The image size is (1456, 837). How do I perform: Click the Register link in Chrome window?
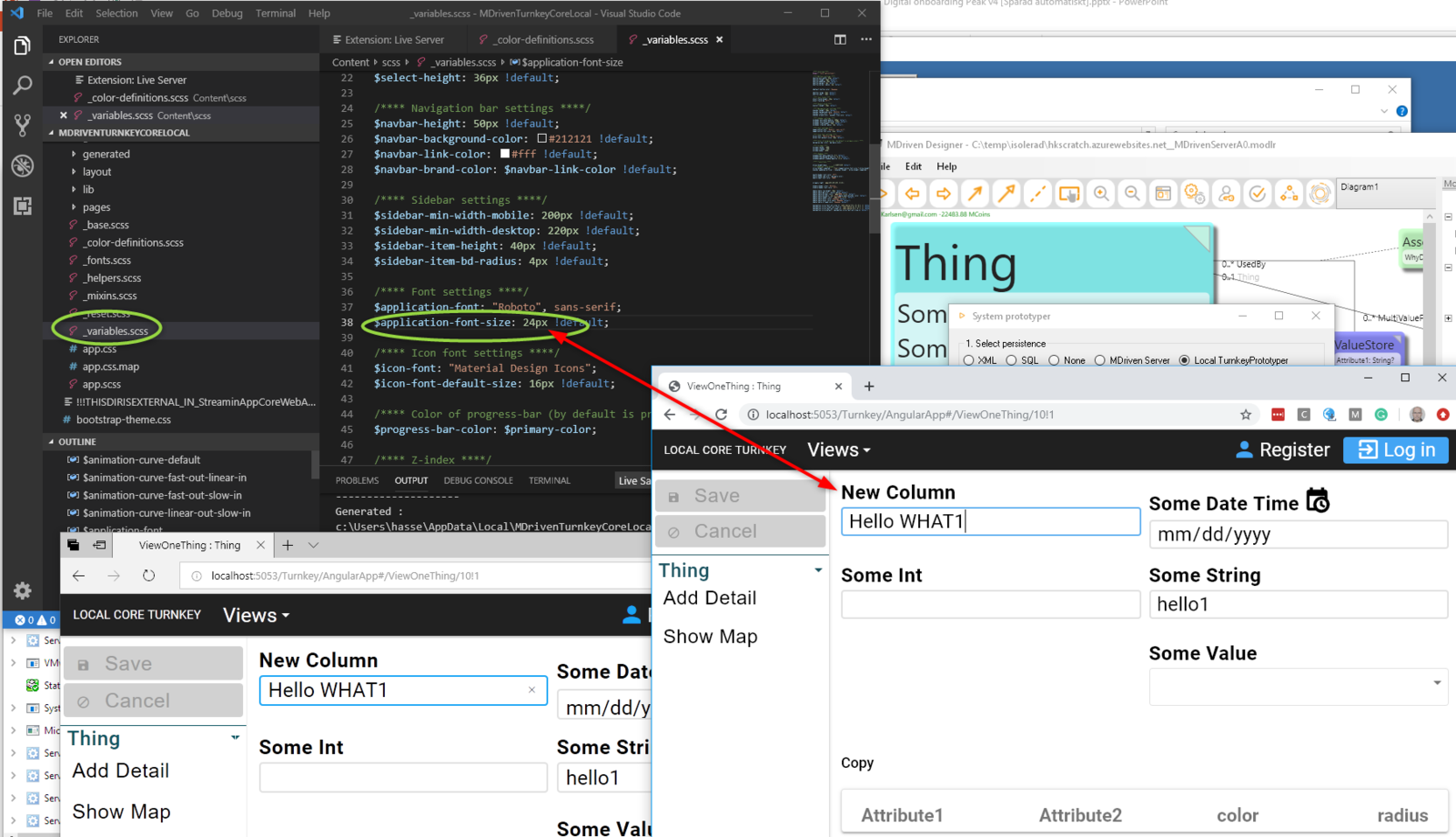coord(1282,449)
